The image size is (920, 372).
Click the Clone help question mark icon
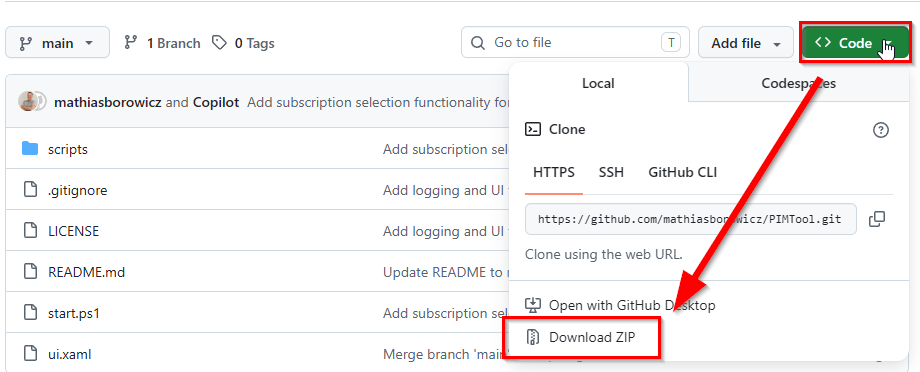(881, 130)
